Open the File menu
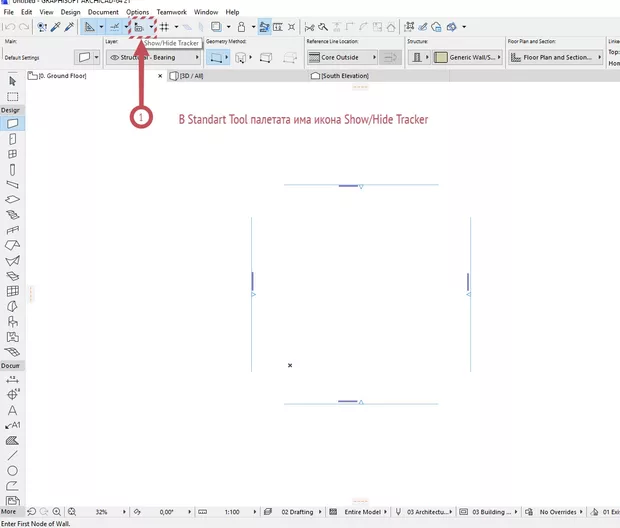Screen dimensions: 620x528 tap(9, 12)
